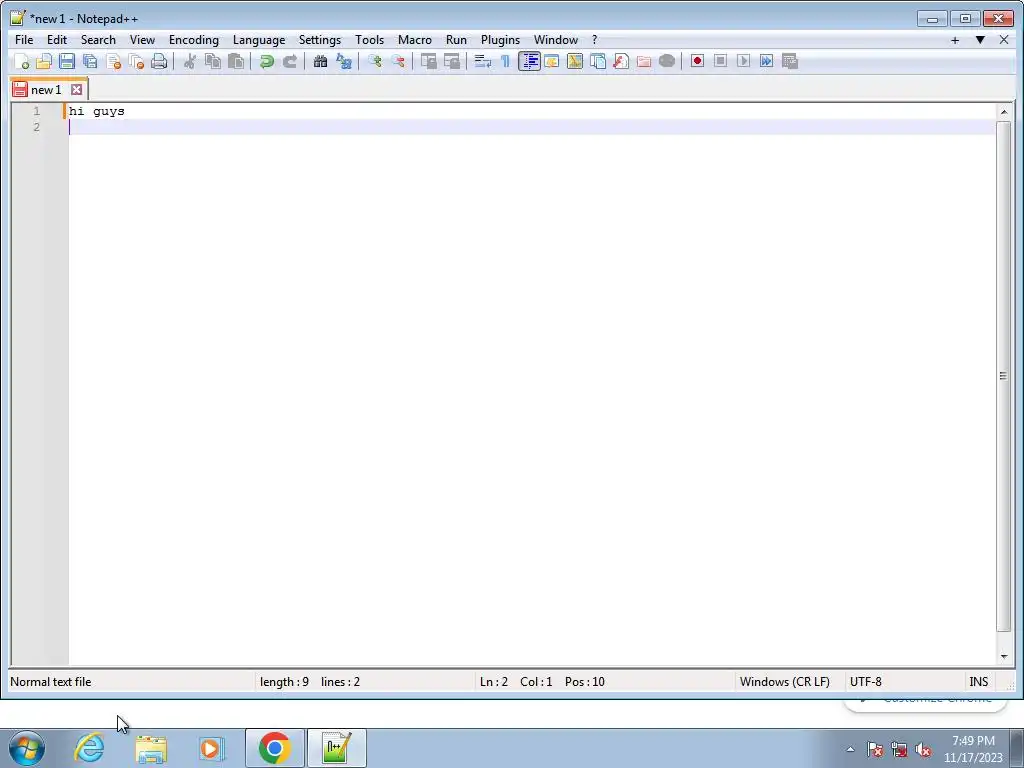Image resolution: width=1024 pixels, height=768 pixels.
Task: Click the Close document toolbar icon
Action: click(113, 61)
